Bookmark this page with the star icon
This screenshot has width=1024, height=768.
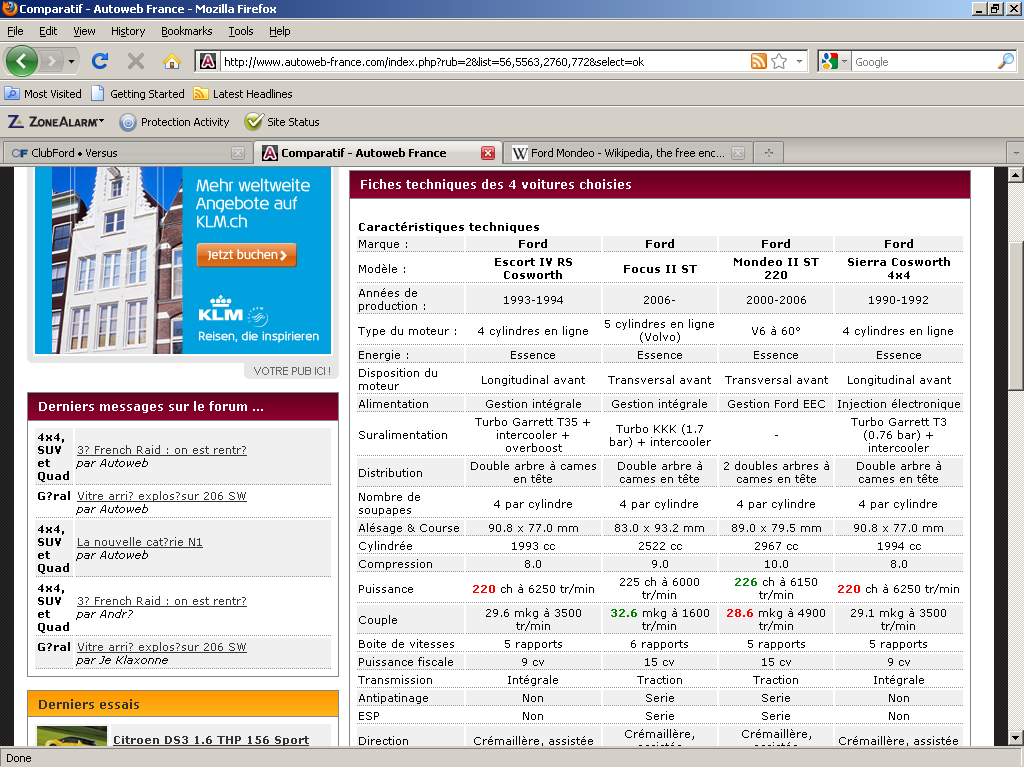(779, 62)
